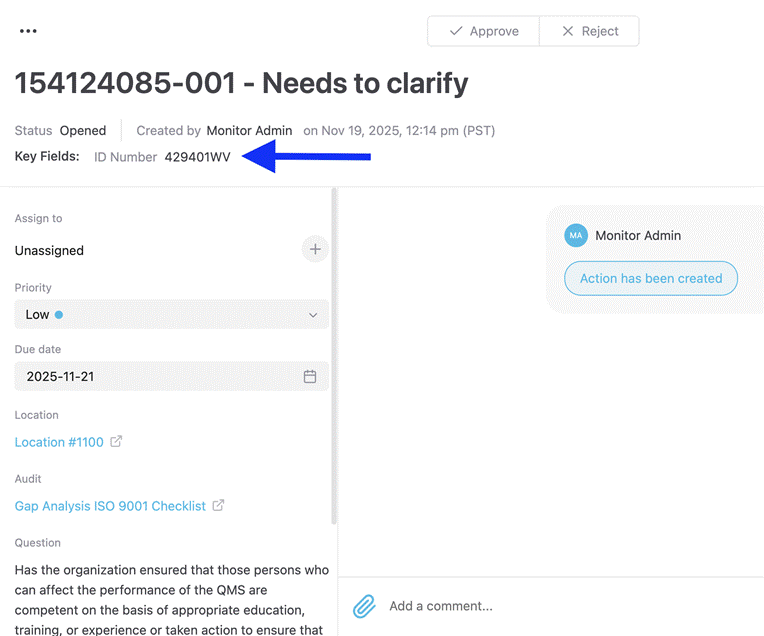Click the due date 2025-11-21 field
This screenshot has width=764, height=636.
point(172,376)
